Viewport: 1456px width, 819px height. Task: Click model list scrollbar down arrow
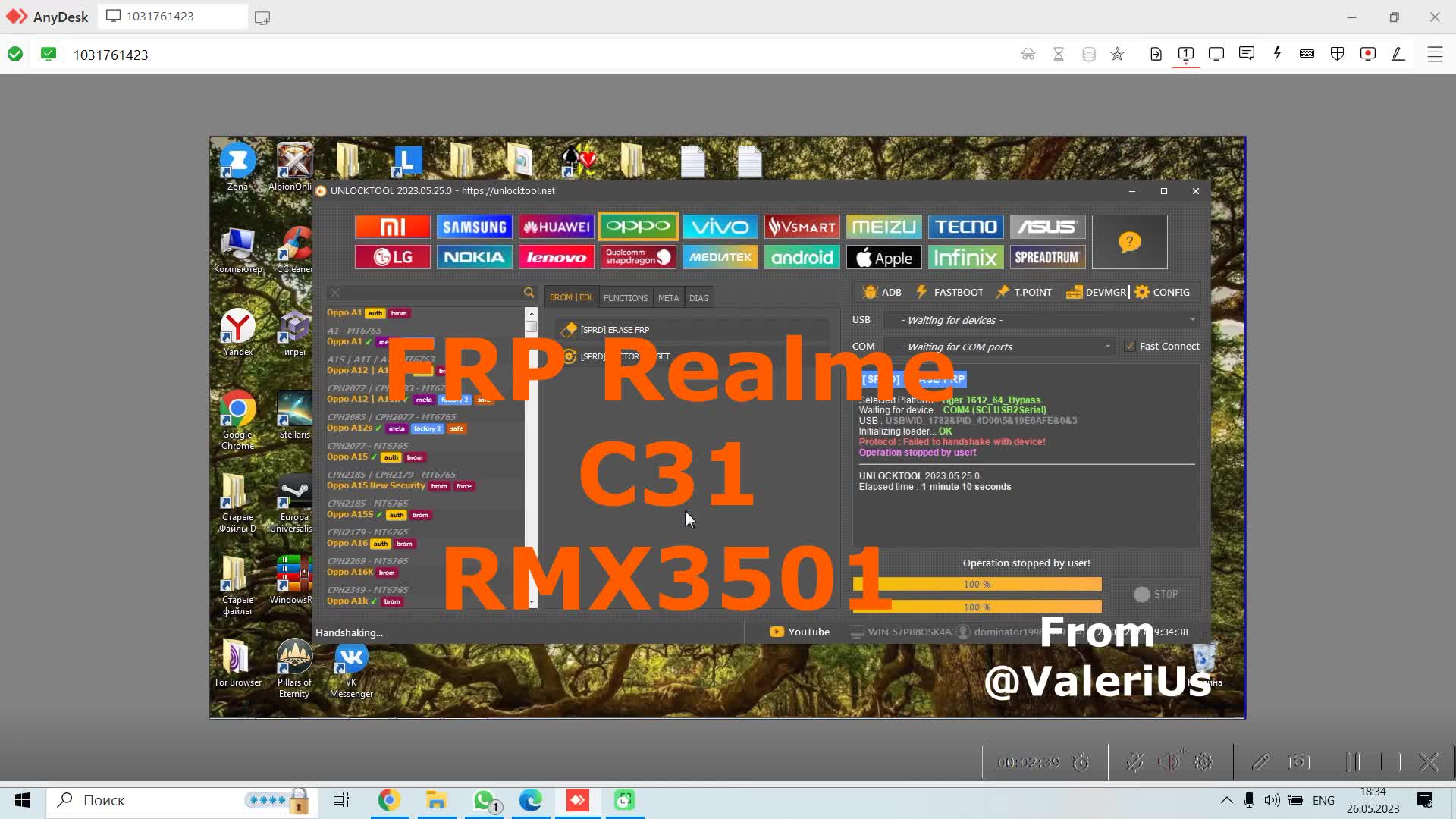(531, 602)
